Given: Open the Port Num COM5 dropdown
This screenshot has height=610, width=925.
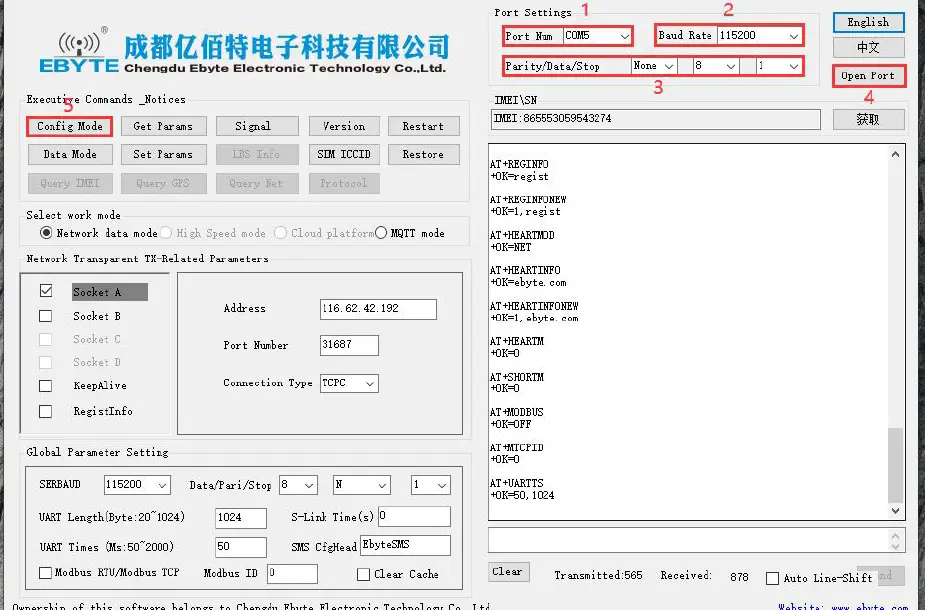Looking at the screenshot, I should click(x=598, y=36).
